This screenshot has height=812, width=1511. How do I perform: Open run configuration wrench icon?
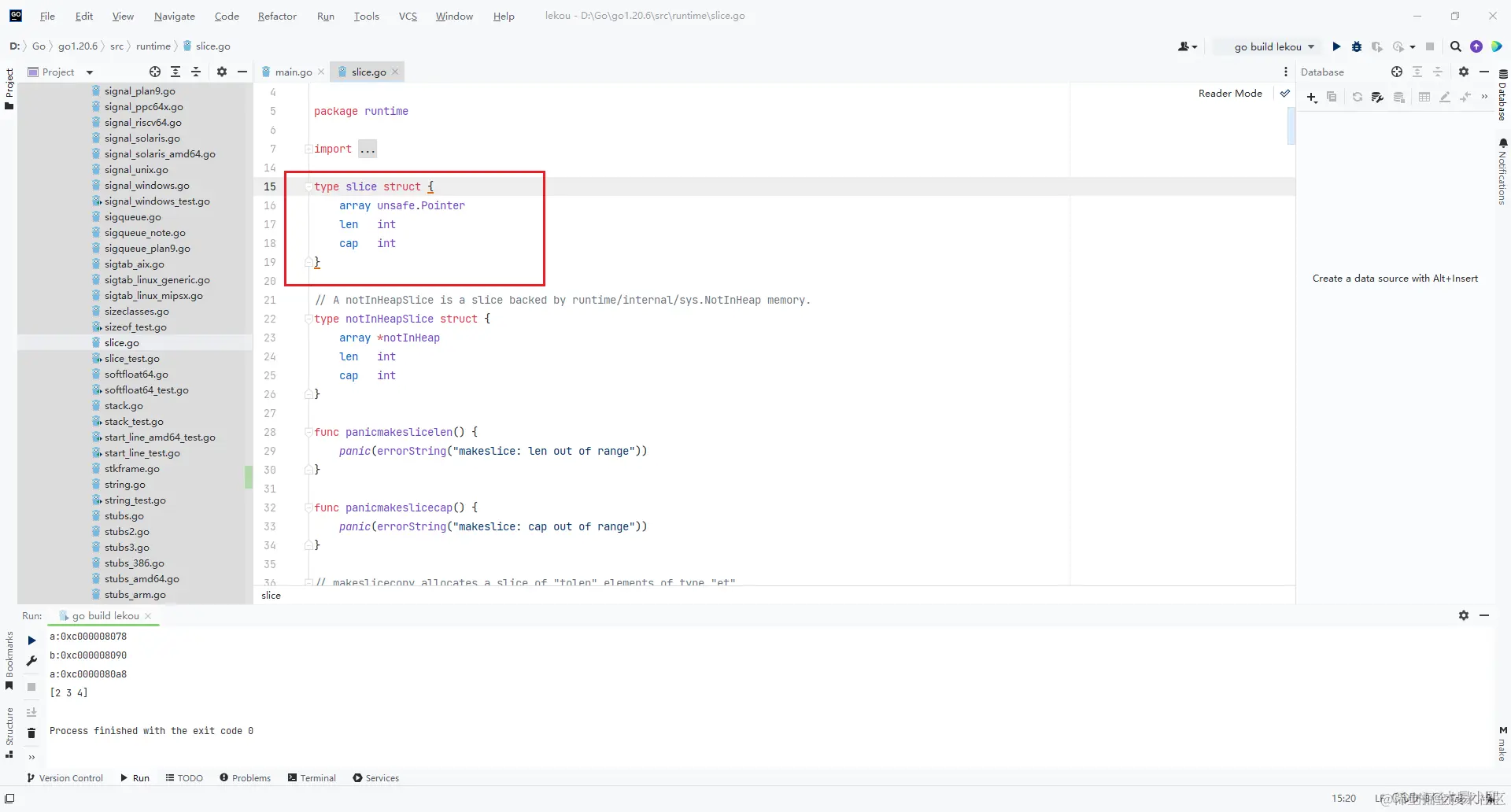[31, 661]
